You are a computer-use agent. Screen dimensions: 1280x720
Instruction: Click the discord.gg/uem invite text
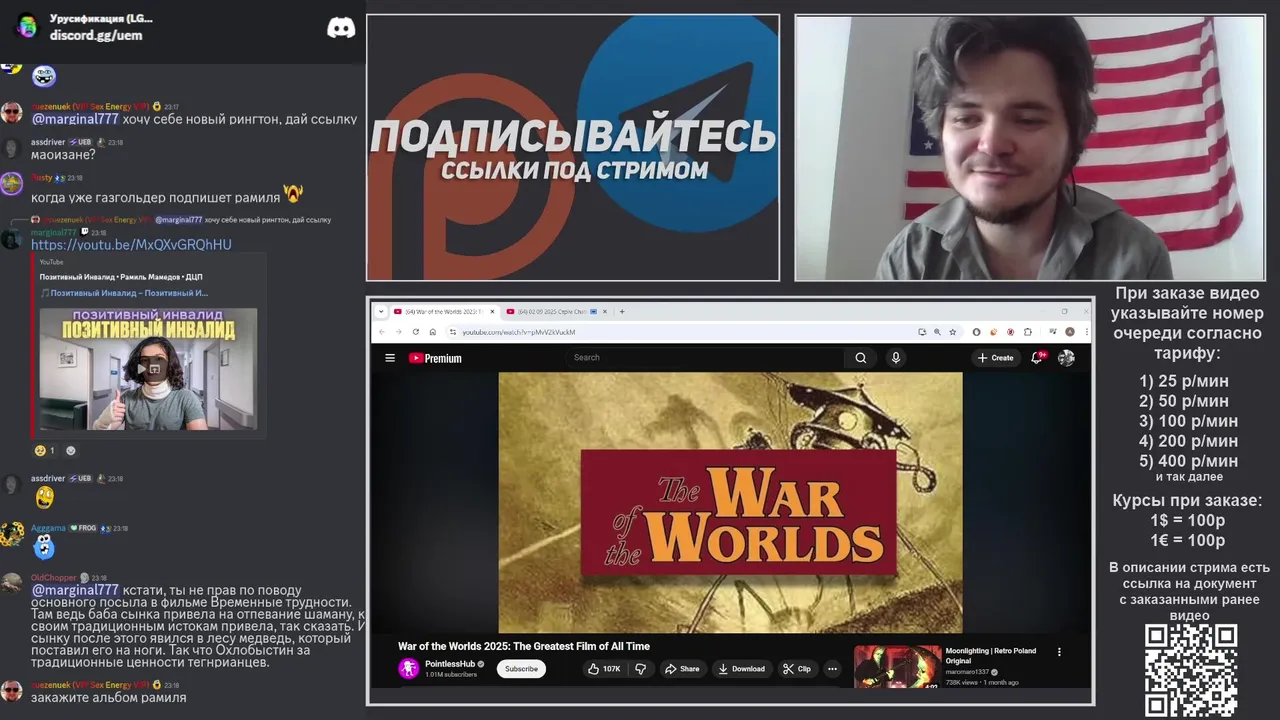tap(96, 35)
